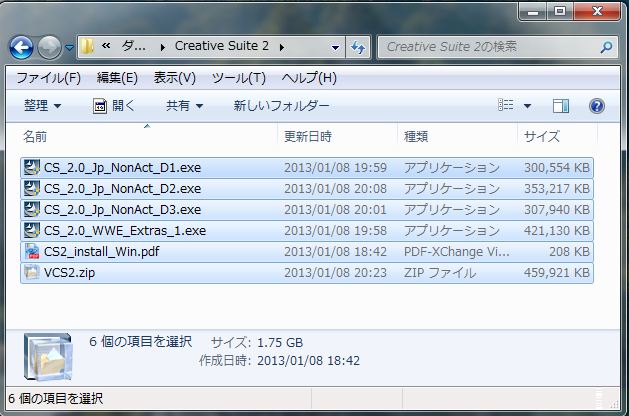Show hidden parent path via double chevron
Viewport: 629px width, 416px height.
click(x=106, y=46)
